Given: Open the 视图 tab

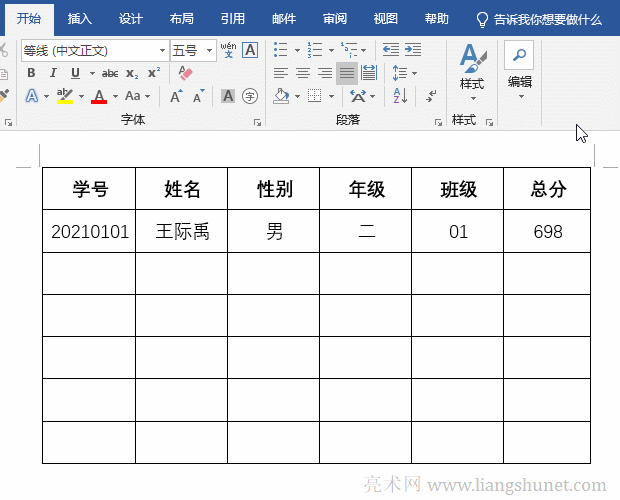Looking at the screenshot, I should [386, 19].
